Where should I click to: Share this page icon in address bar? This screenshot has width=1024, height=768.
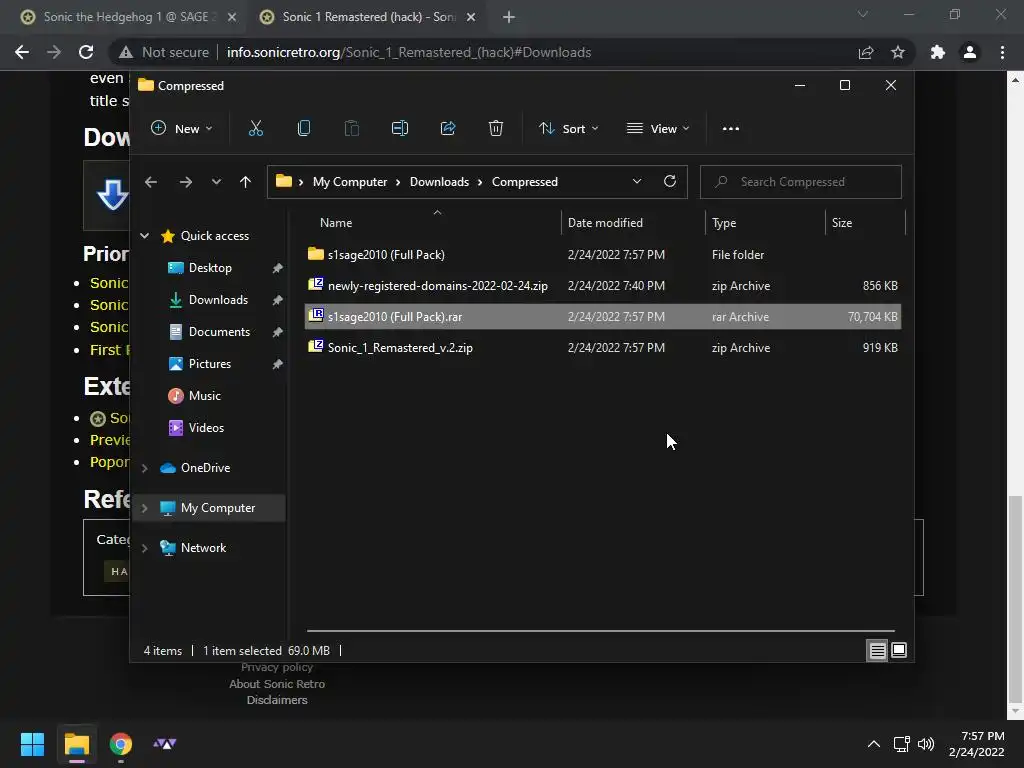pyautogui.click(x=866, y=52)
